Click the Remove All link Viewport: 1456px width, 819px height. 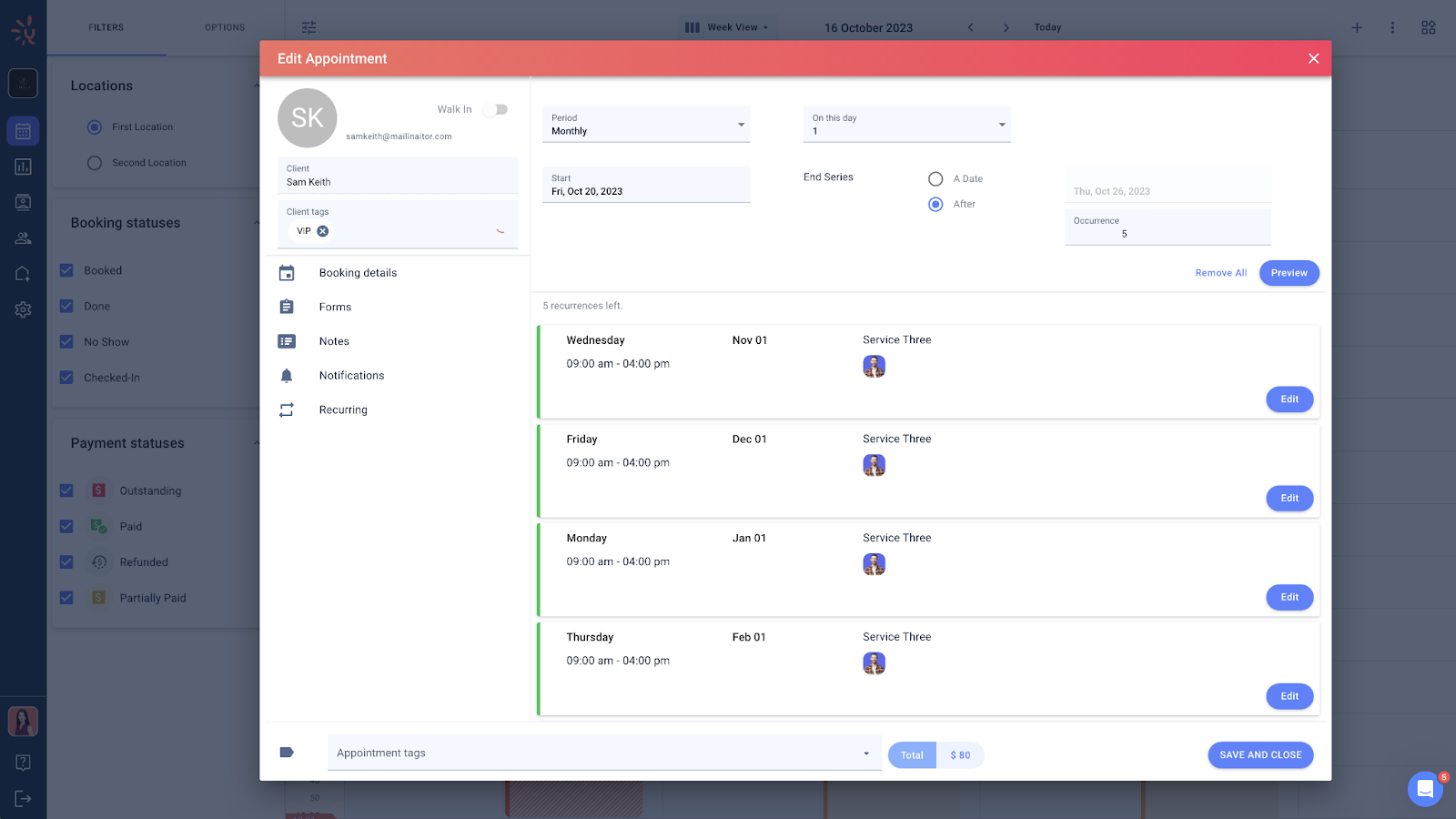pyautogui.click(x=1220, y=273)
